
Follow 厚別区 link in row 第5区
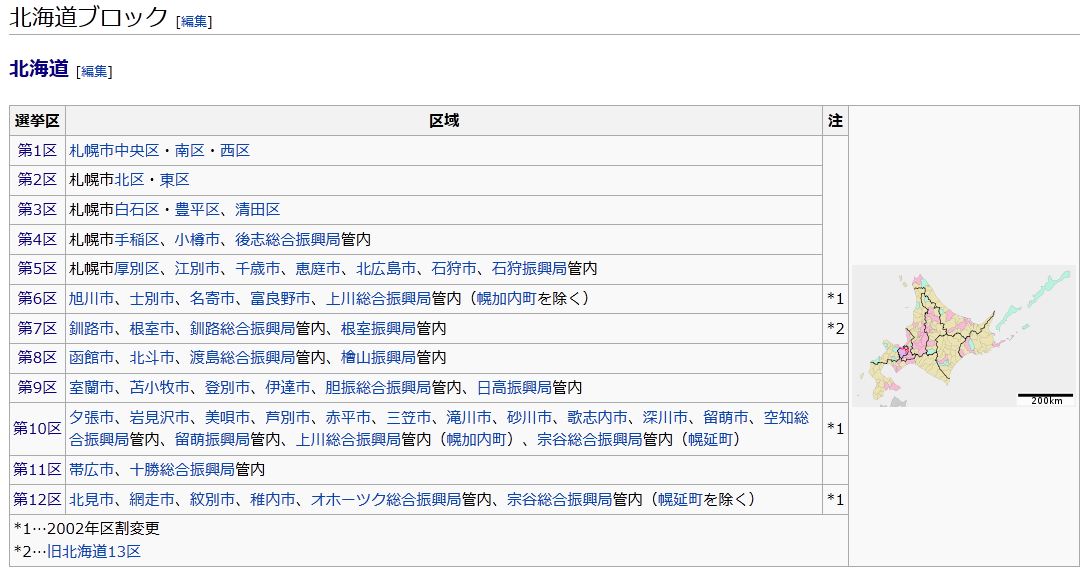point(137,268)
